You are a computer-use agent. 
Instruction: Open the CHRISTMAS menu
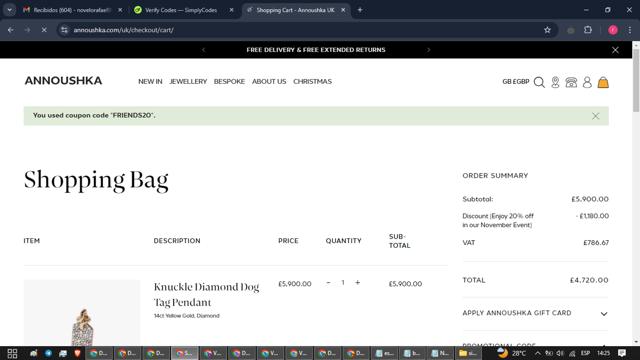pyautogui.click(x=312, y=82)
